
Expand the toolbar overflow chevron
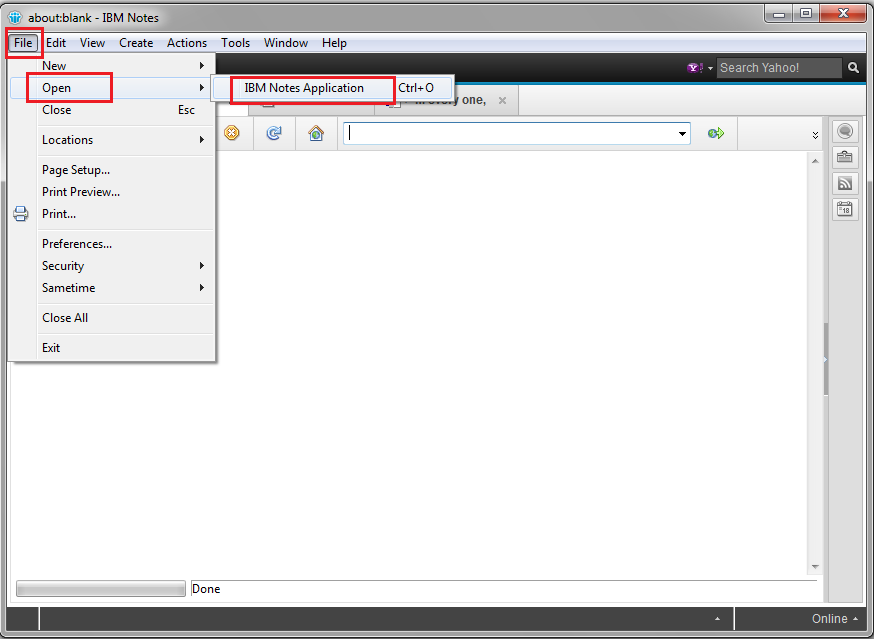(x=815, y=135)
